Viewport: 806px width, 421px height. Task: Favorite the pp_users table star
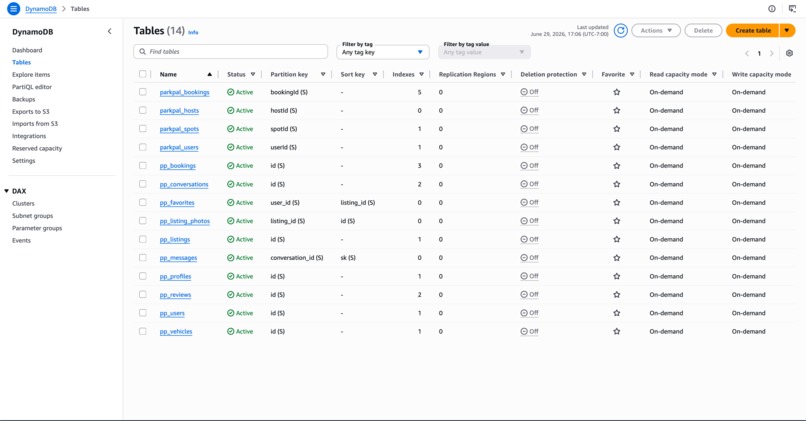(x=616, y=313)
